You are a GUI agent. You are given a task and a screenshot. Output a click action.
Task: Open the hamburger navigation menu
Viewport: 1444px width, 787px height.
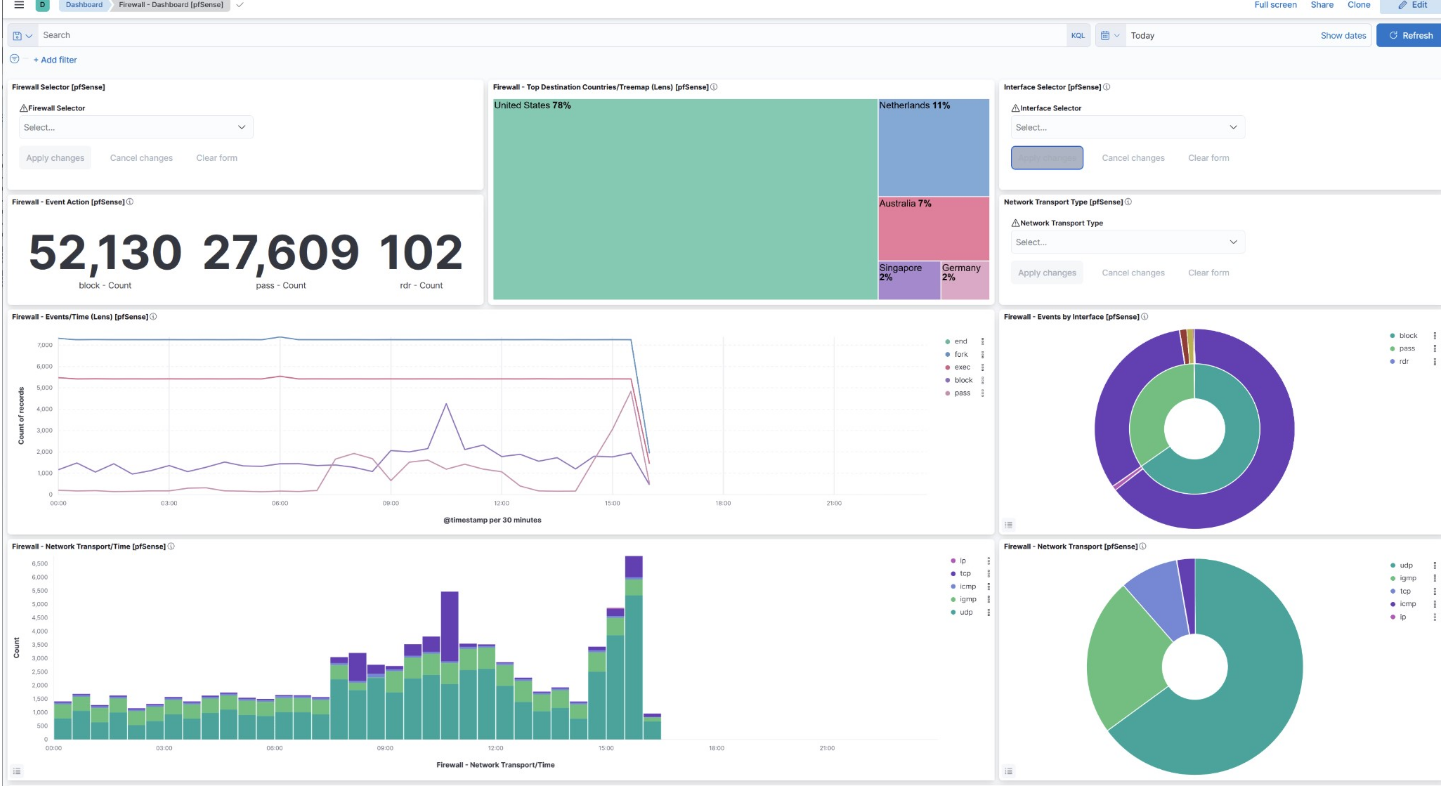pos(19,5)
